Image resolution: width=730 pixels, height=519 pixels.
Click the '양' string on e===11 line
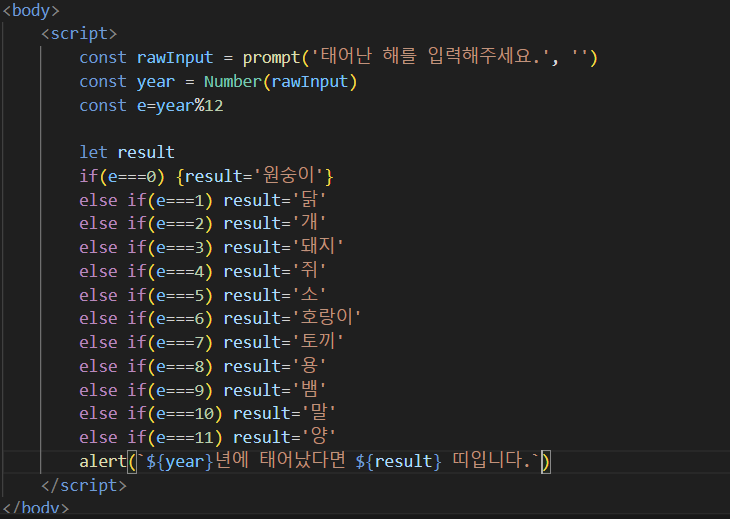(x=318, y=437)
